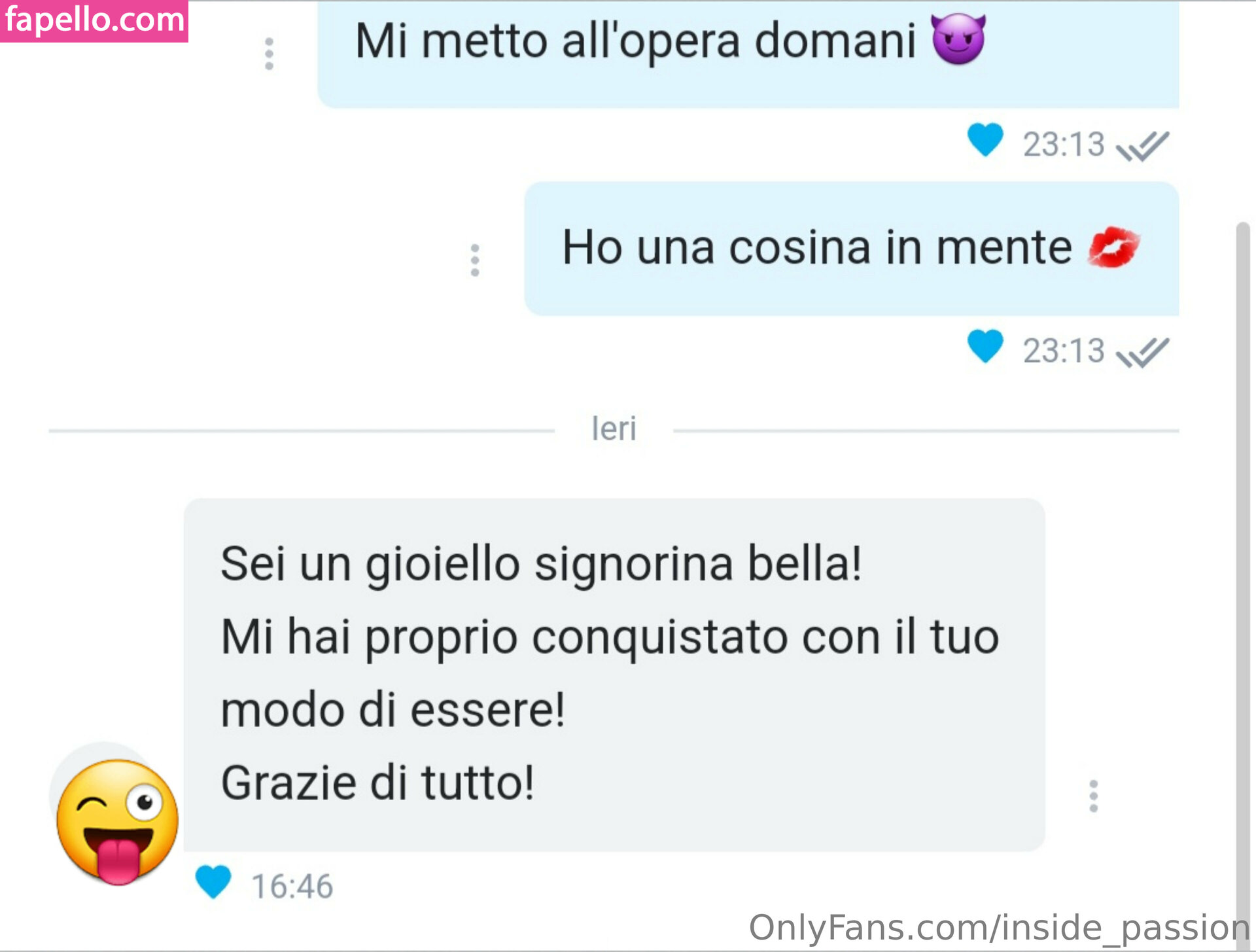
Task: Click the purple devil emoji
Action: tap(958, 39)
